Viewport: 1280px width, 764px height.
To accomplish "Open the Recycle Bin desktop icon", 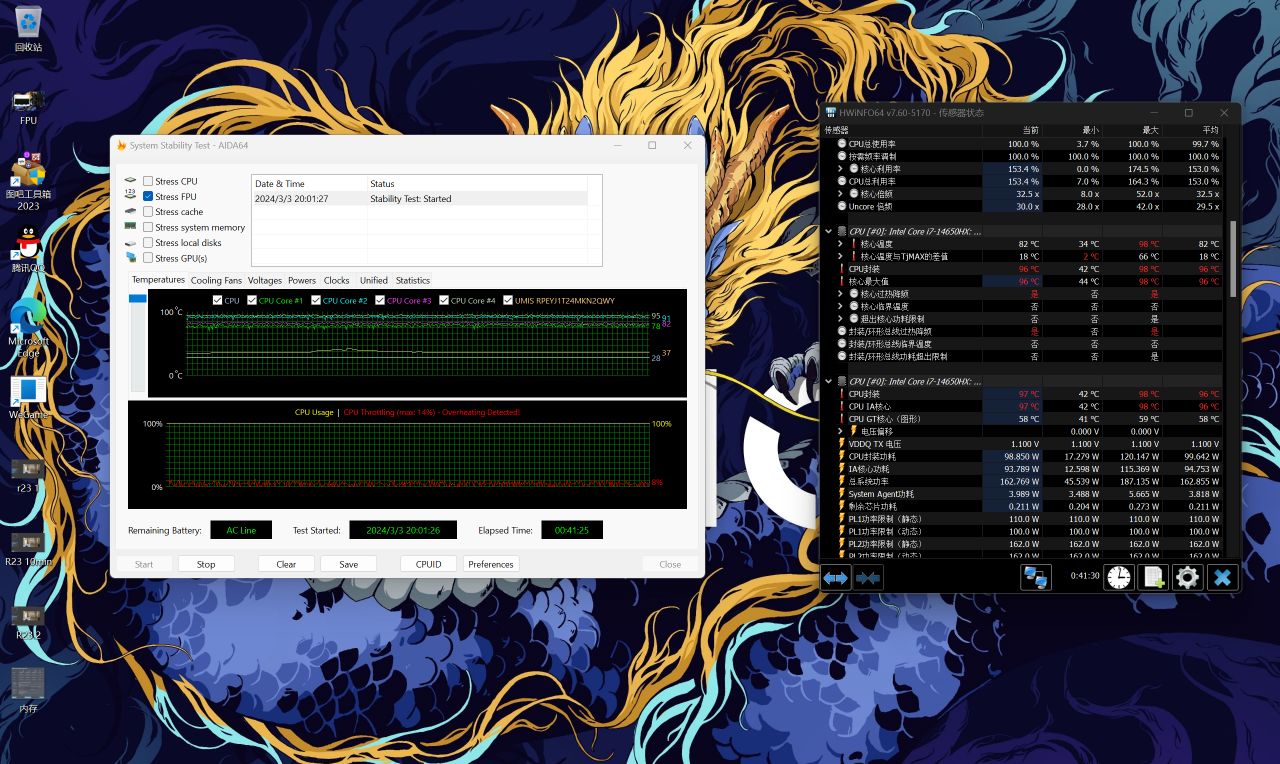I will coord(28,28).
